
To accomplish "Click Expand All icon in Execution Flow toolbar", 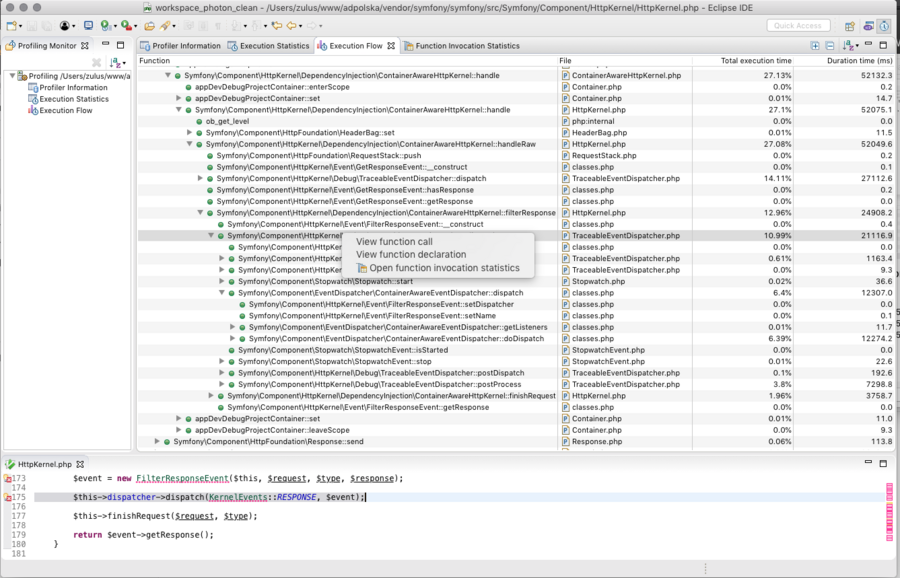I will pyautogui.click(x=814, y=45).
